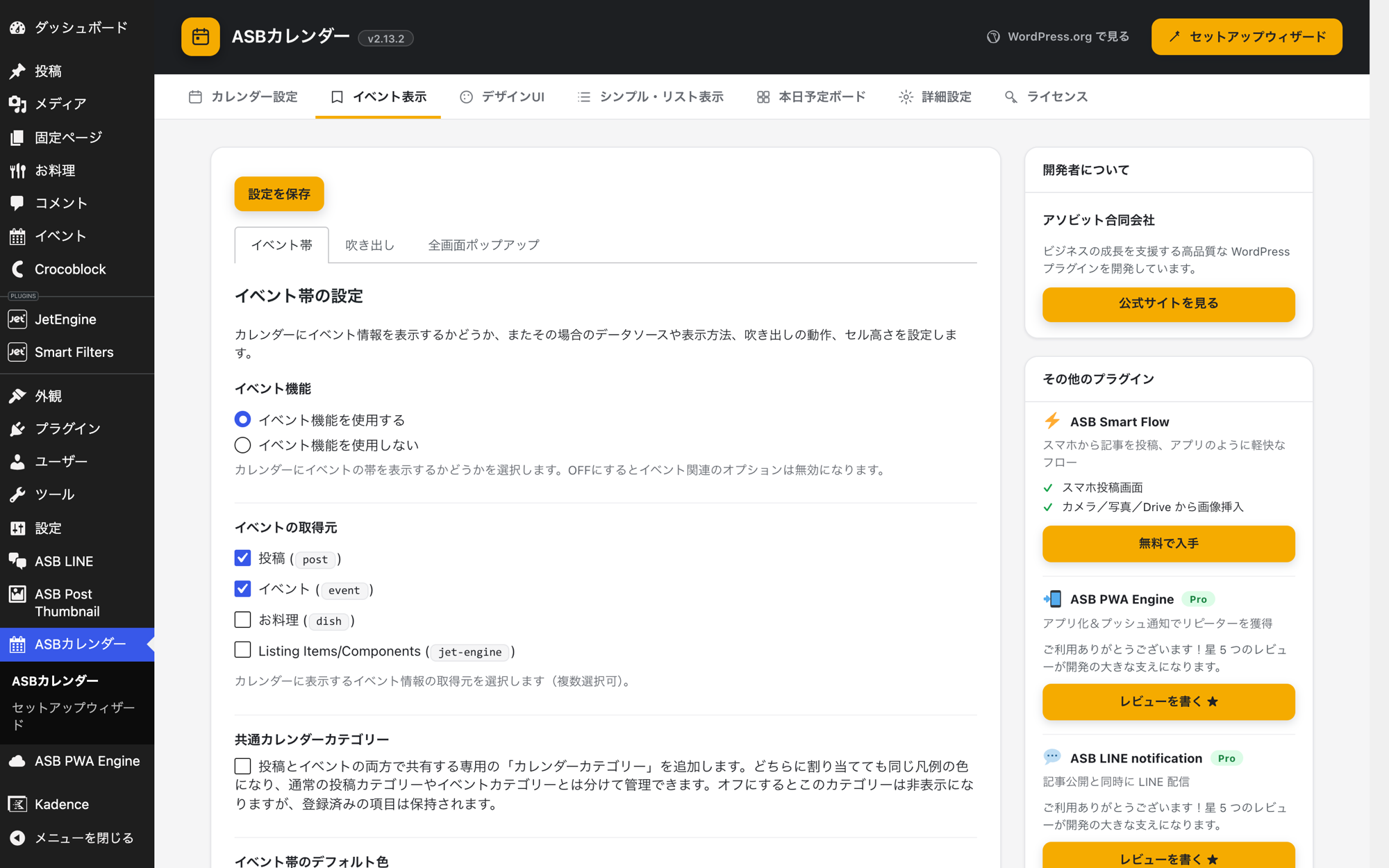Click the Pro badge next to ASB PWA Engine

pos(1198,599)
